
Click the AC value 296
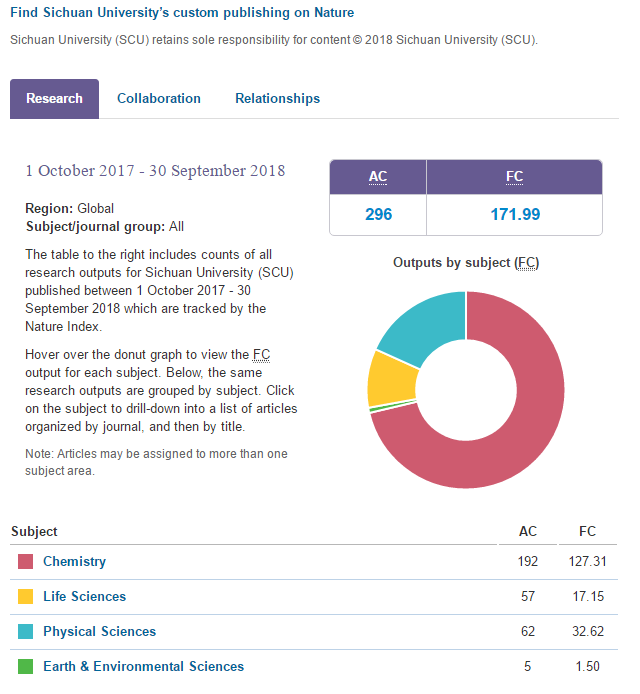point(378,215)
